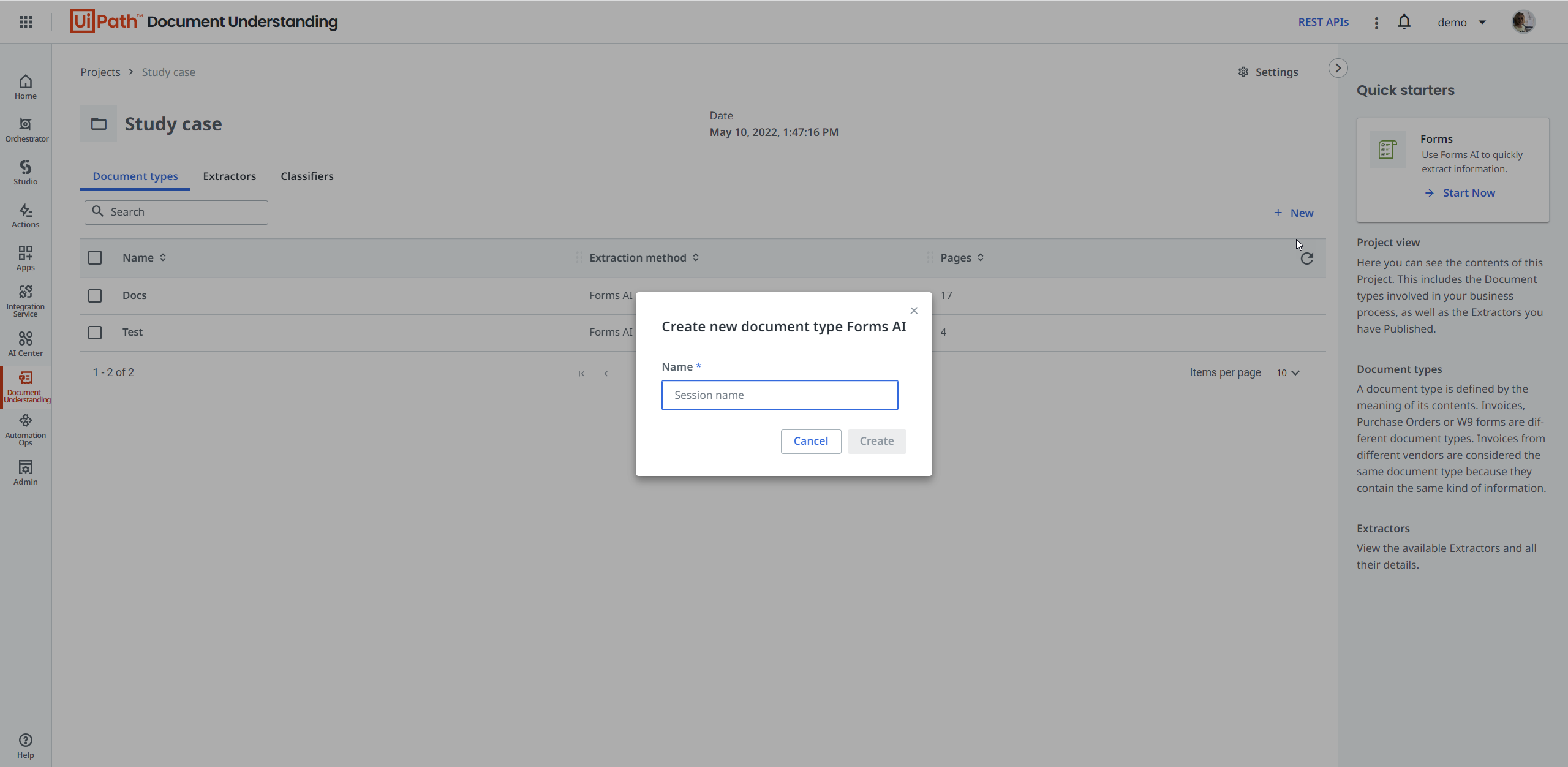The width and height of the screenshot is (1568, 767).
Task: Click the Study case folder icon
Action: click(x=99, y=124)
